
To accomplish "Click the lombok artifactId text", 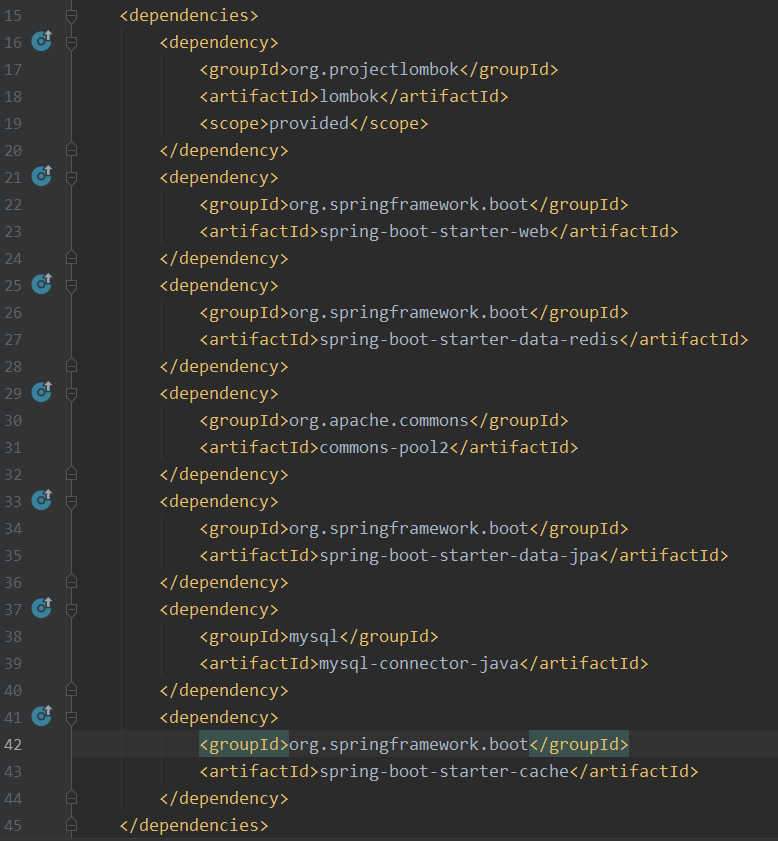I will [x=349, y=97].
